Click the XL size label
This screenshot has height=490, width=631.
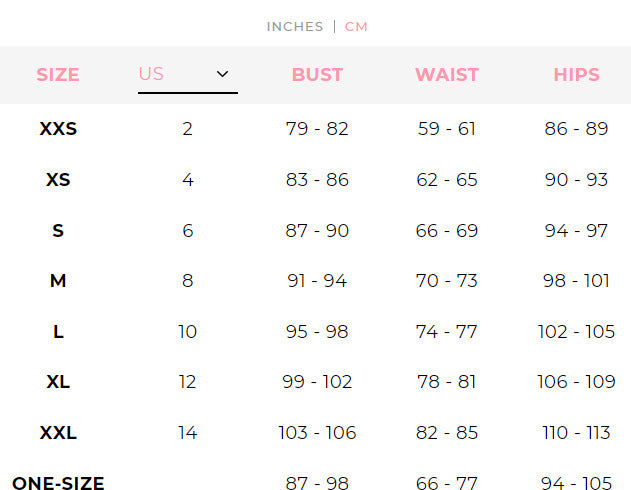[x=58, y=382]
